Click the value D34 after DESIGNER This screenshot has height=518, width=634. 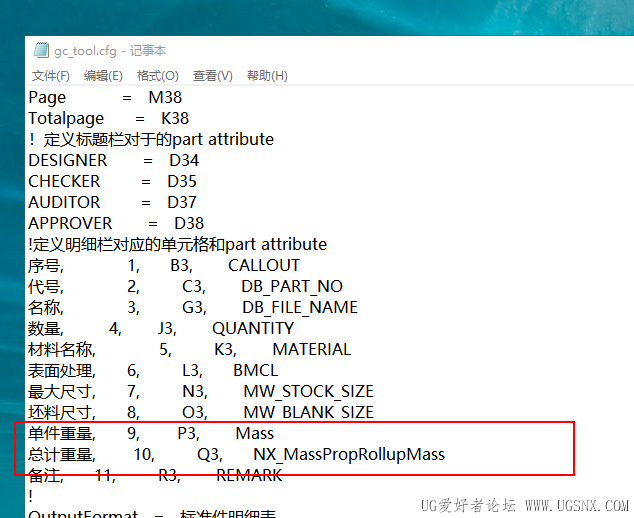[x=184, y=161]
